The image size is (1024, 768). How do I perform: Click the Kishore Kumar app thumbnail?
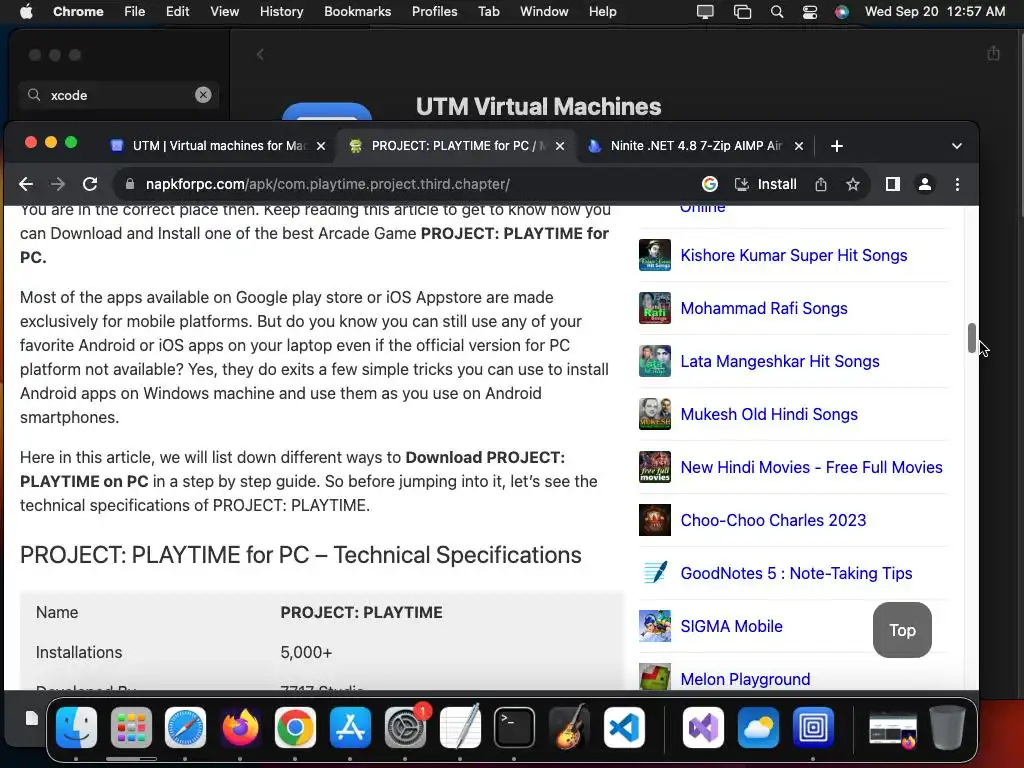[654, 255]
